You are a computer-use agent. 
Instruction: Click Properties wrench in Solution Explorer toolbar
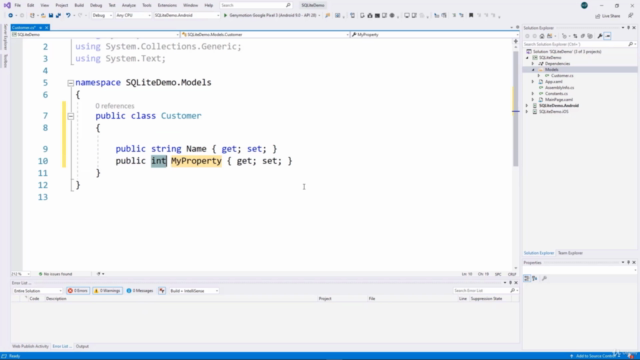[x=600, y=36]
